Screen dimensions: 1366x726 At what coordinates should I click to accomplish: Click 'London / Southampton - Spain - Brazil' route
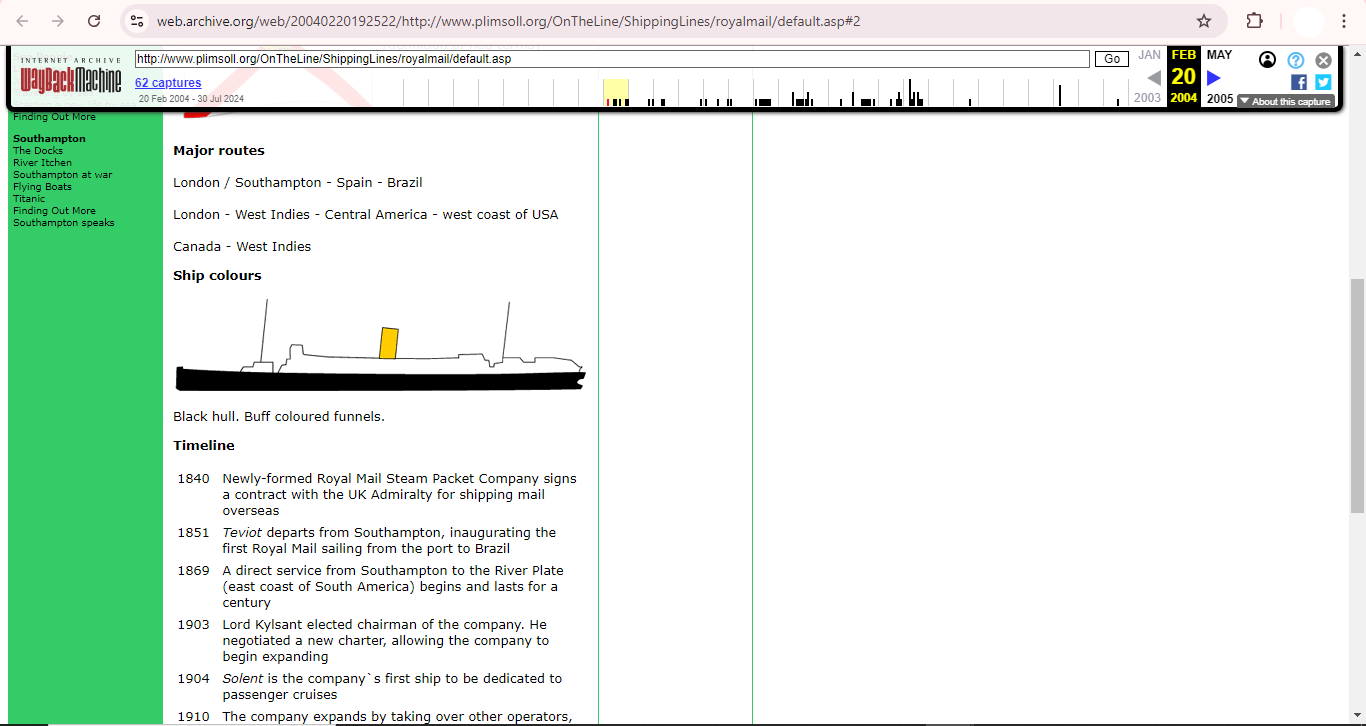[x=298, y=183]
